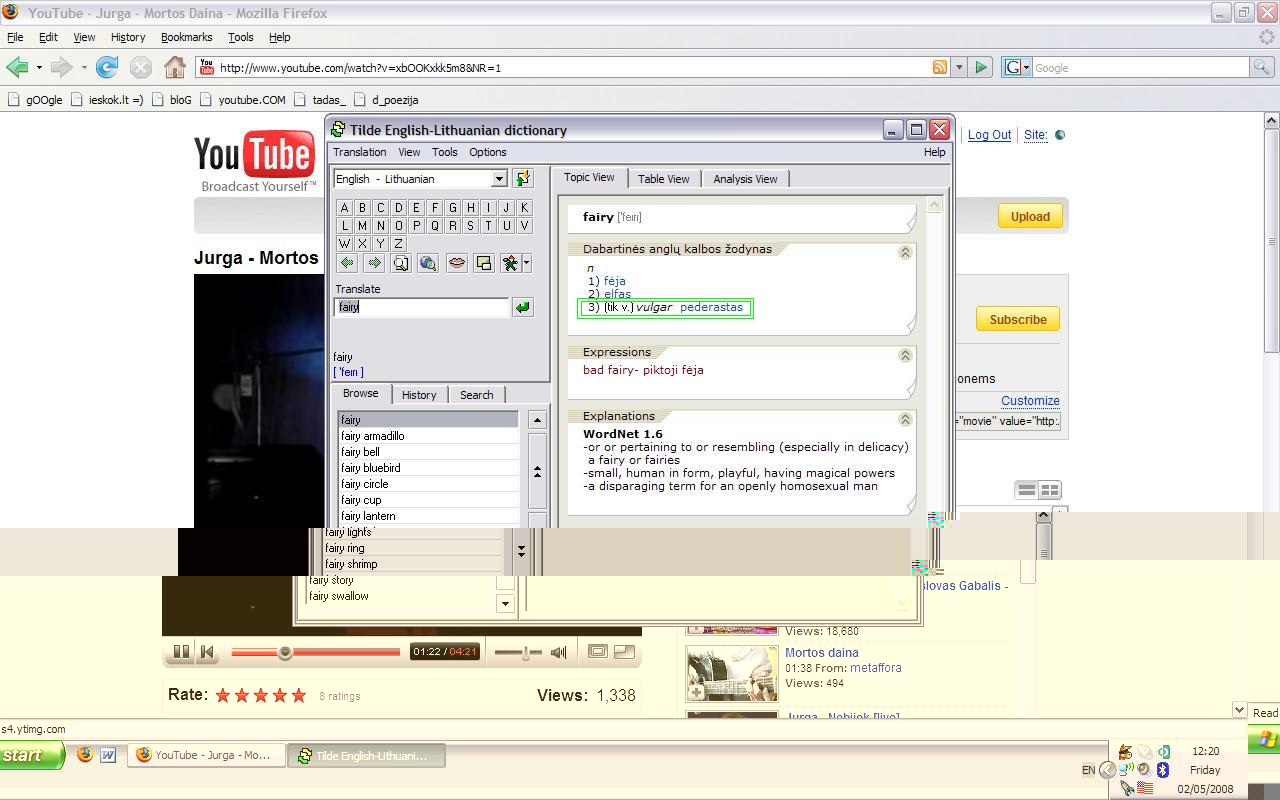Click the running figure tools icon
The image size is (1280, 800).
510,263
